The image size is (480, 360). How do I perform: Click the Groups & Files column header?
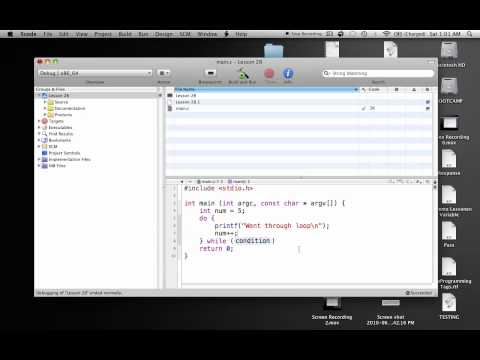coord(96,89)
